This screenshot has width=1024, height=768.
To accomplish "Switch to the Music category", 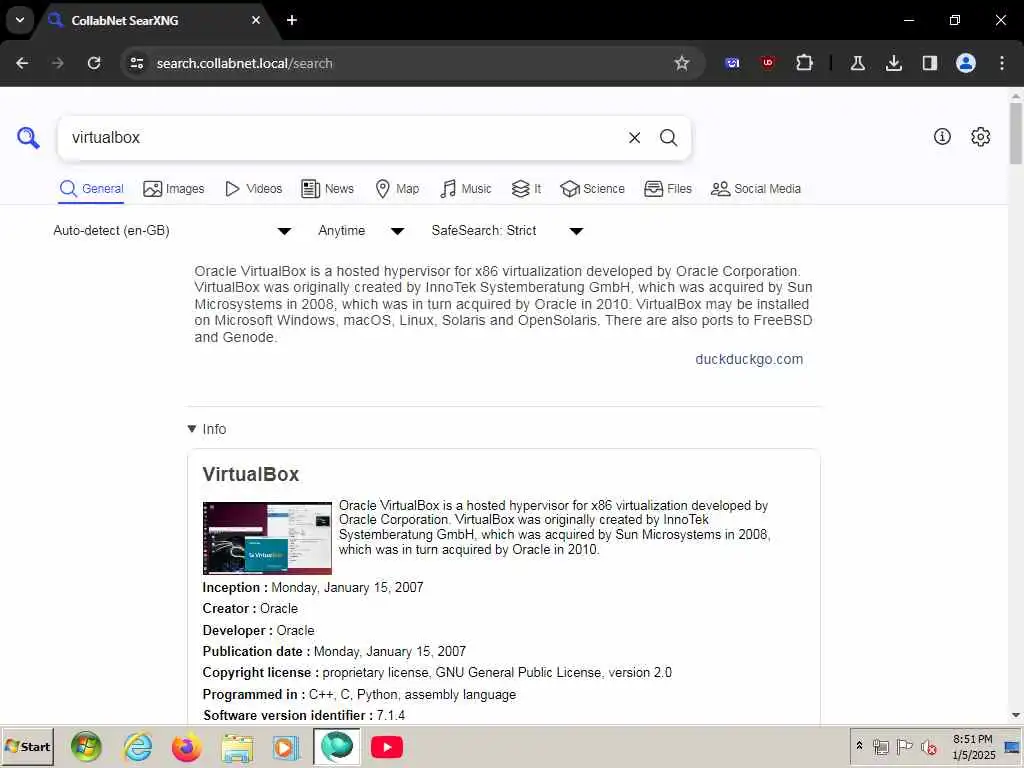I will point(466,189).
